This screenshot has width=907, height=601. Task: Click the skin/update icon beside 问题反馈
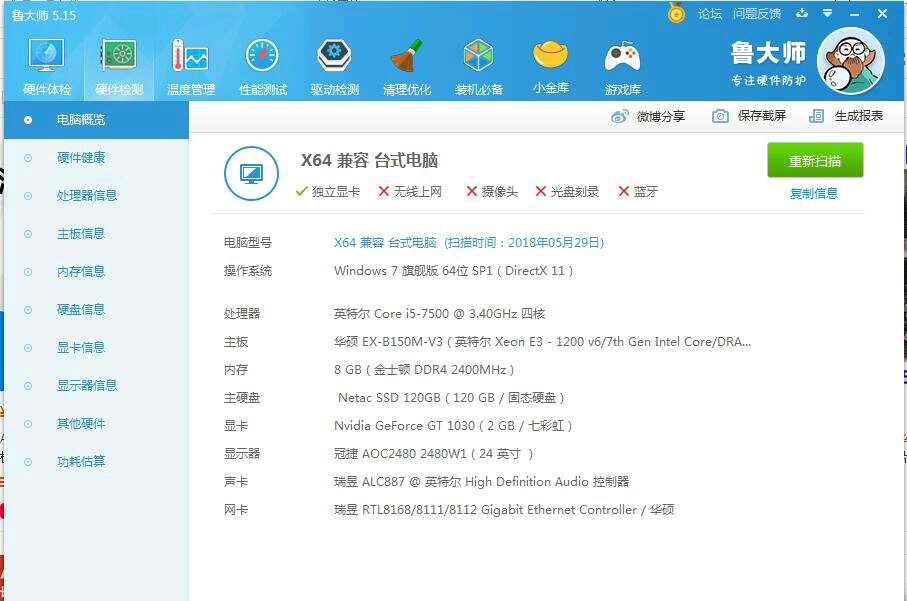pos(802,13)
